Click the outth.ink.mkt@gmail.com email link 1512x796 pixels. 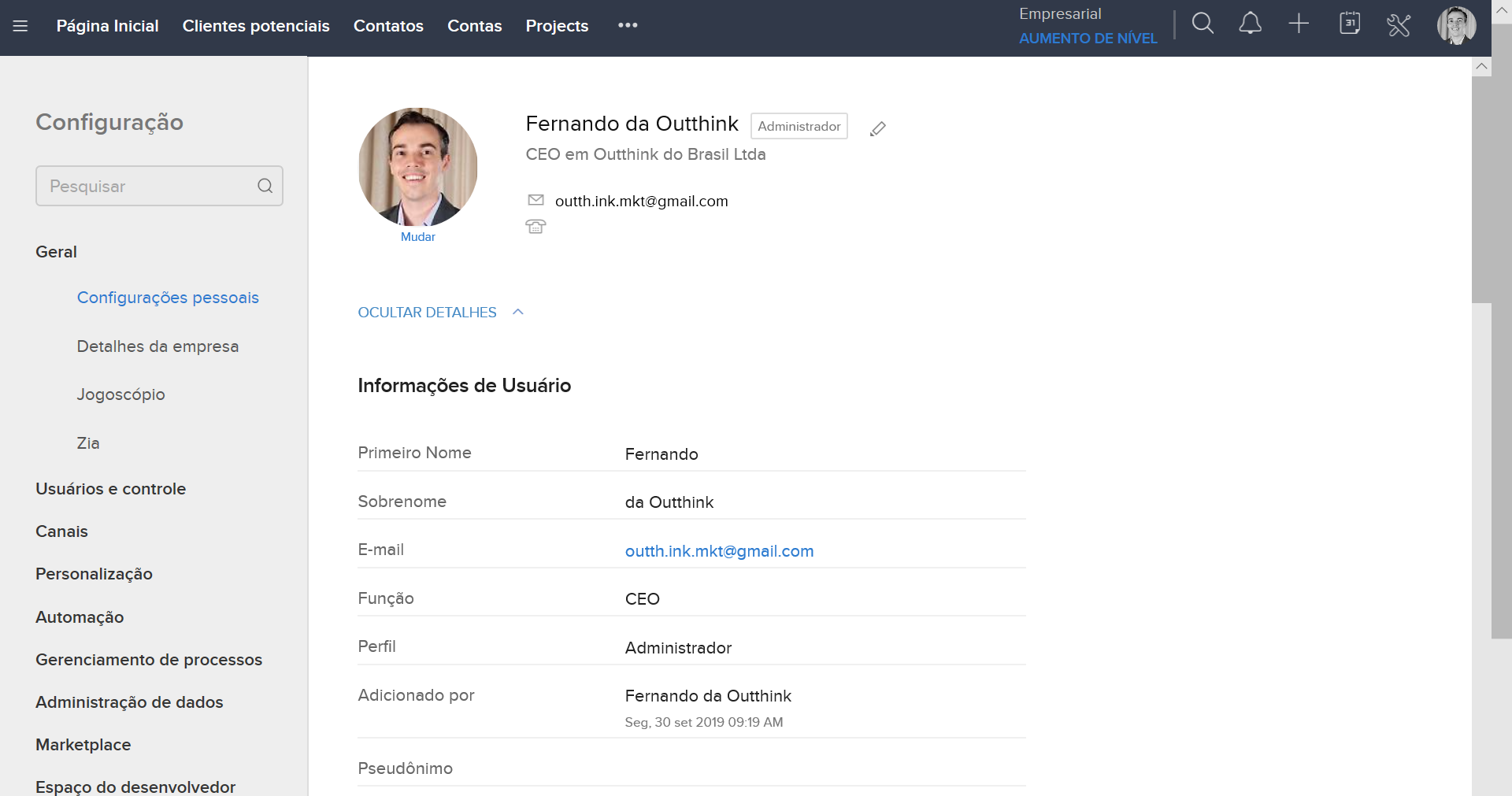point(719,551)
